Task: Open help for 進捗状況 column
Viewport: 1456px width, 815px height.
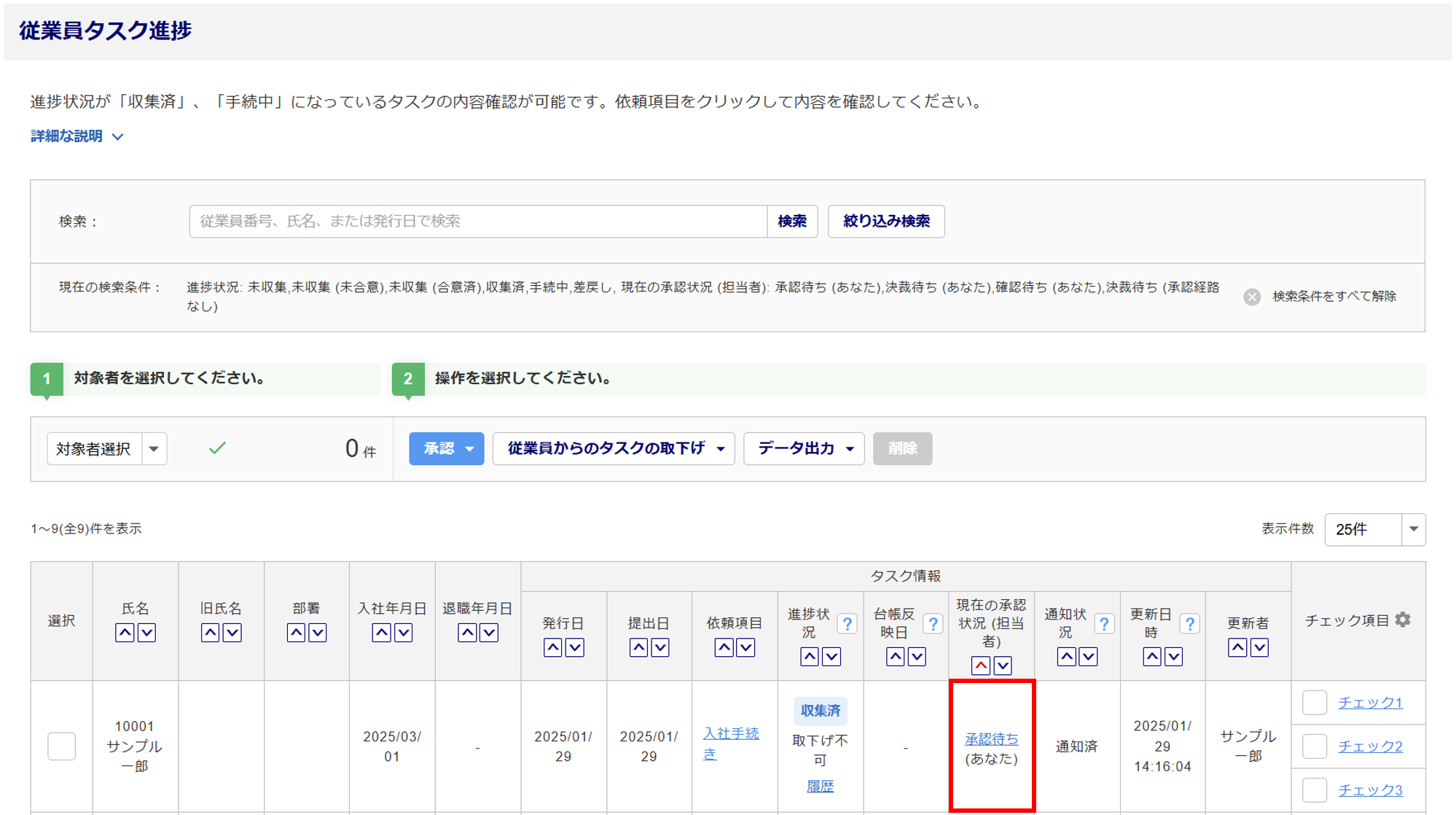Action: [847, 624]
